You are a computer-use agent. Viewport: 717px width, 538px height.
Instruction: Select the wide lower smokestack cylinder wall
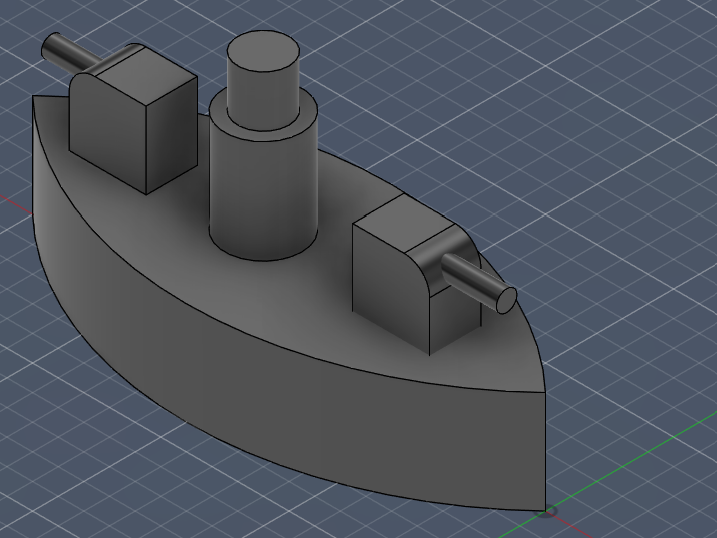coord(263,197)
